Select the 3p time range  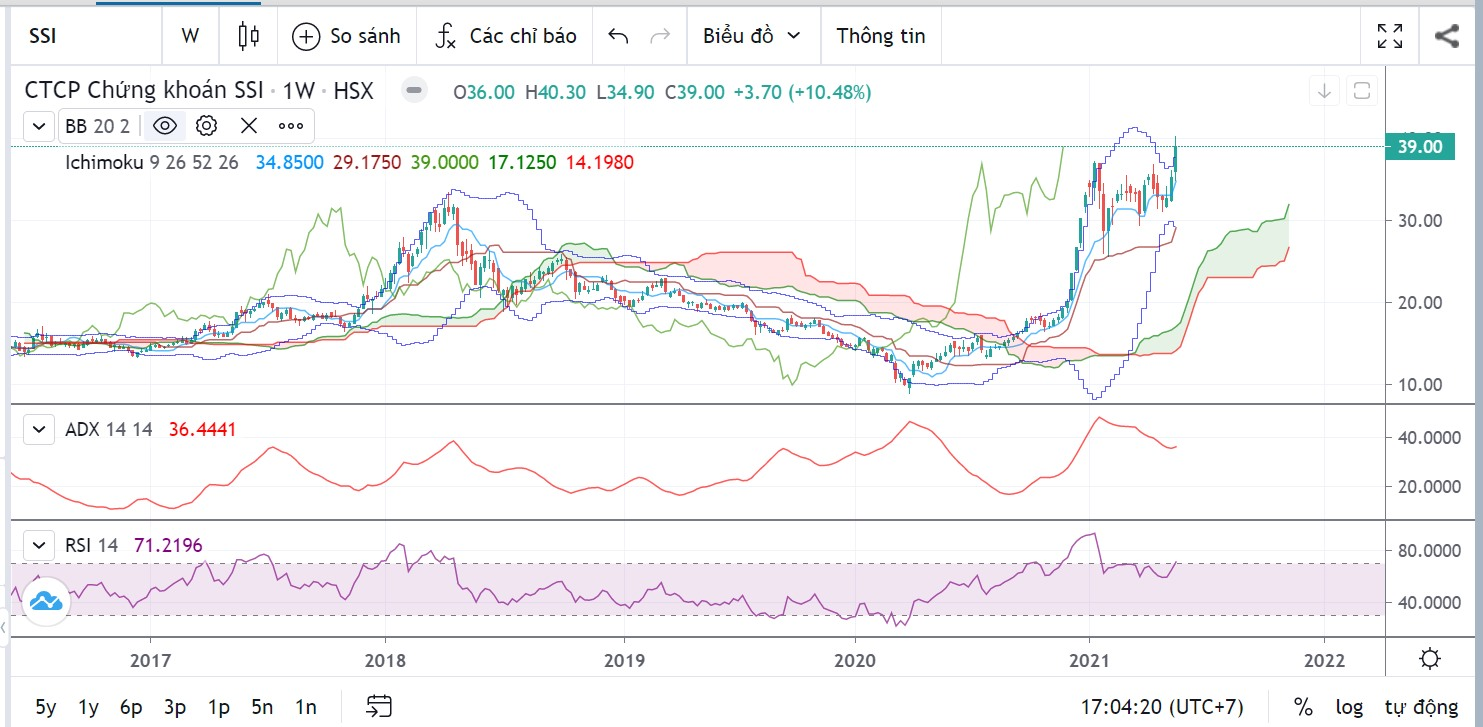(x=176, y=707)
